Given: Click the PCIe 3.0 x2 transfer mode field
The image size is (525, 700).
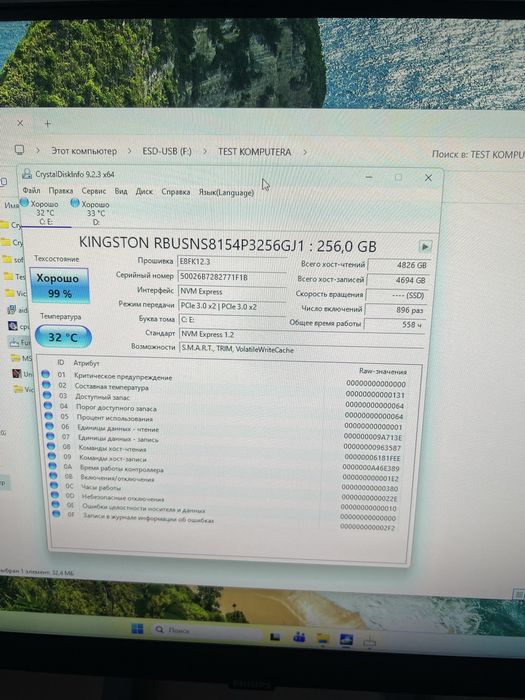Looking at the screenshot, I should (232, 306).
